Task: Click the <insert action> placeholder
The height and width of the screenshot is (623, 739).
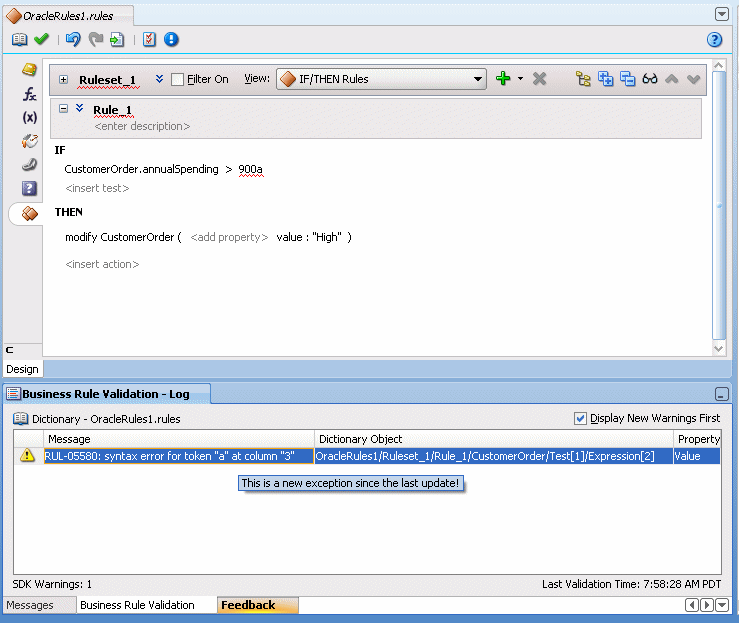Action: click(102, 264)
